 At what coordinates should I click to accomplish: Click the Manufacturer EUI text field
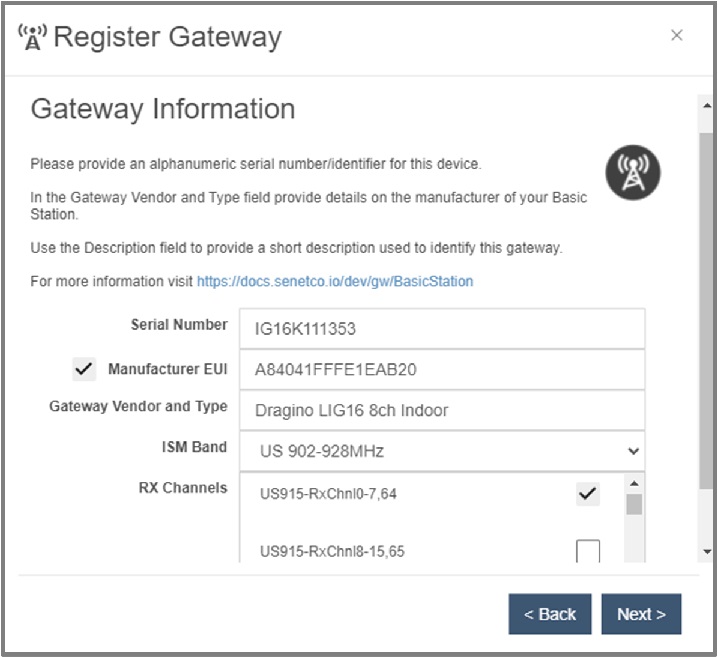[442, 369]
